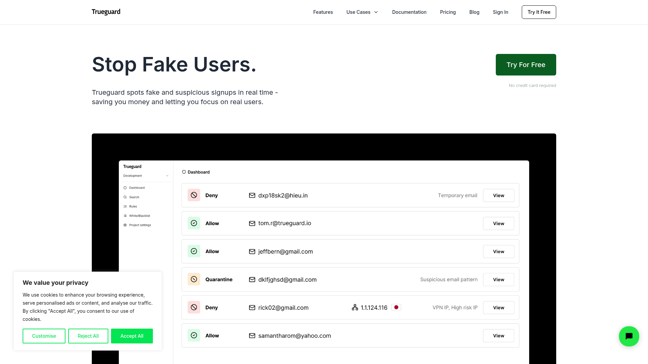Click the IP address 1.1.124.116
Viewport: 648px width, 364px height.
(374, 308)
